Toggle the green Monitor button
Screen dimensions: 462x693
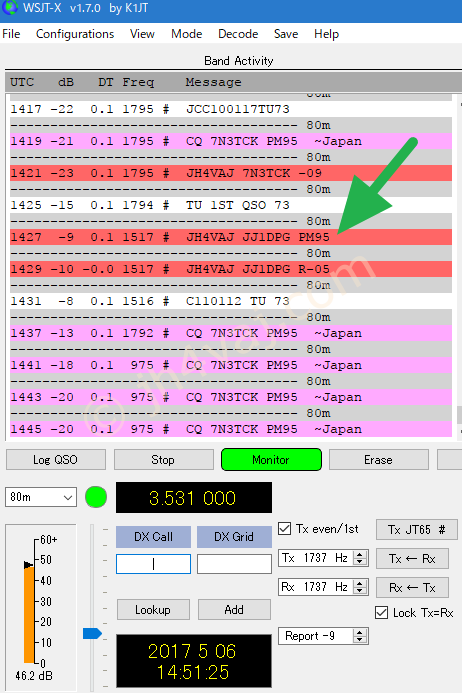coord(271,460)
